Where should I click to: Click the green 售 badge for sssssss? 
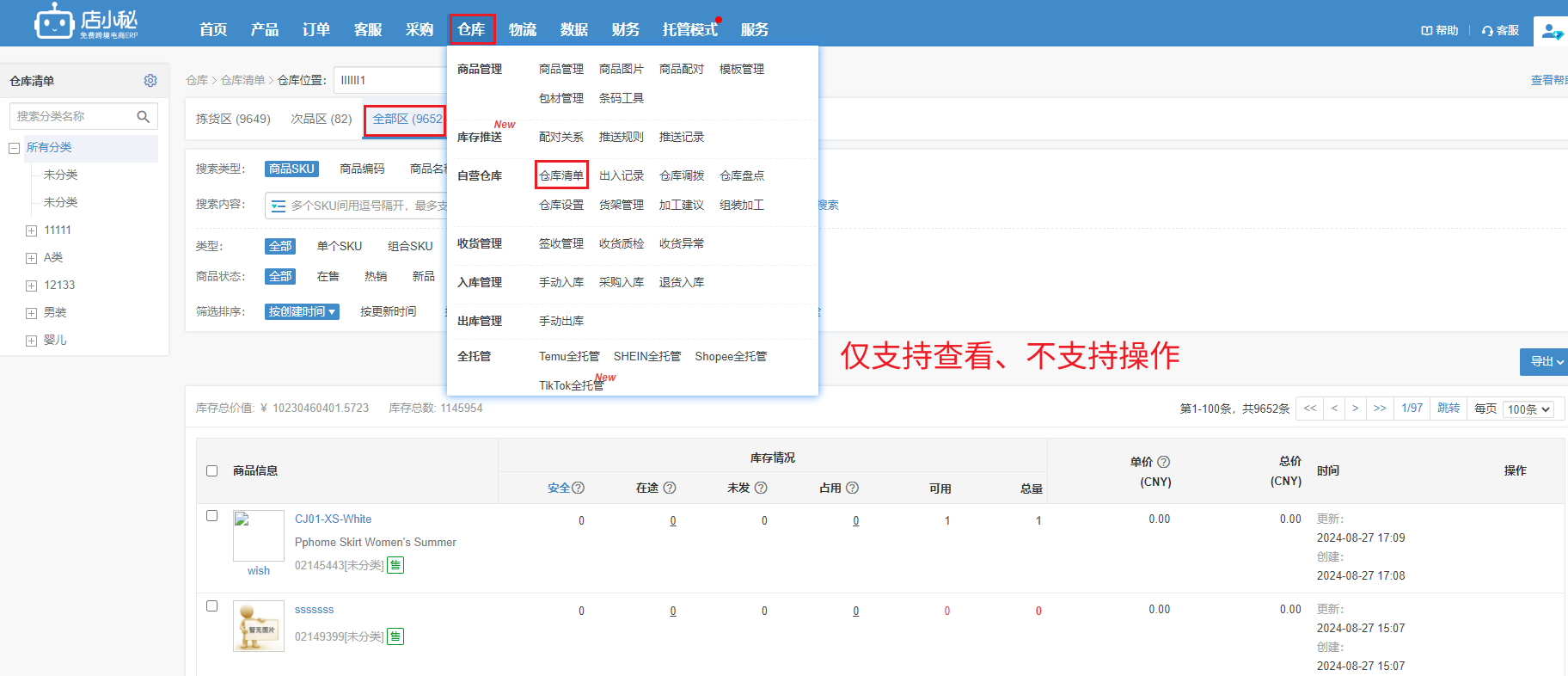[395, 636]
